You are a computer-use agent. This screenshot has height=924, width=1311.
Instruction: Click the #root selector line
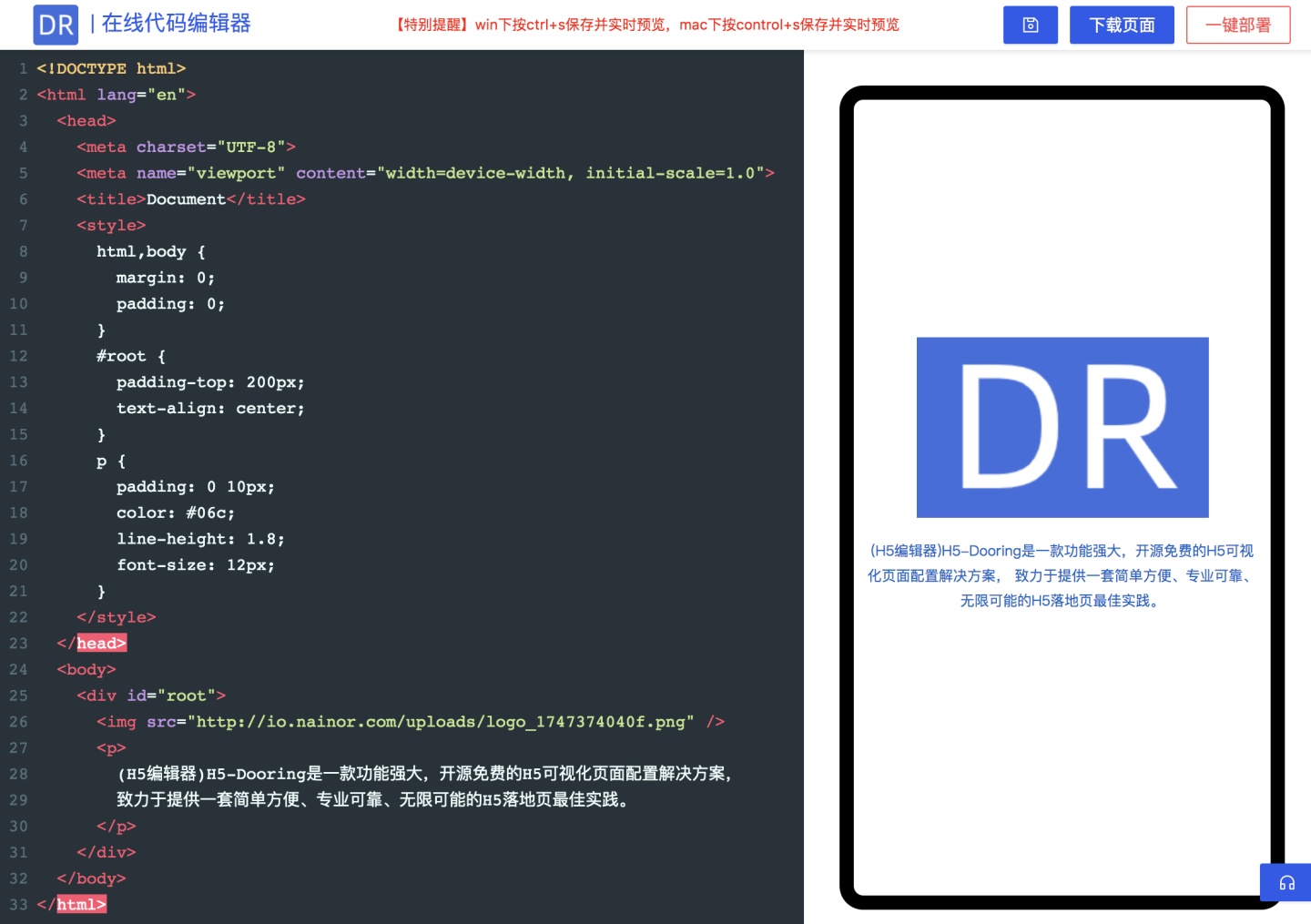(131, 356)
